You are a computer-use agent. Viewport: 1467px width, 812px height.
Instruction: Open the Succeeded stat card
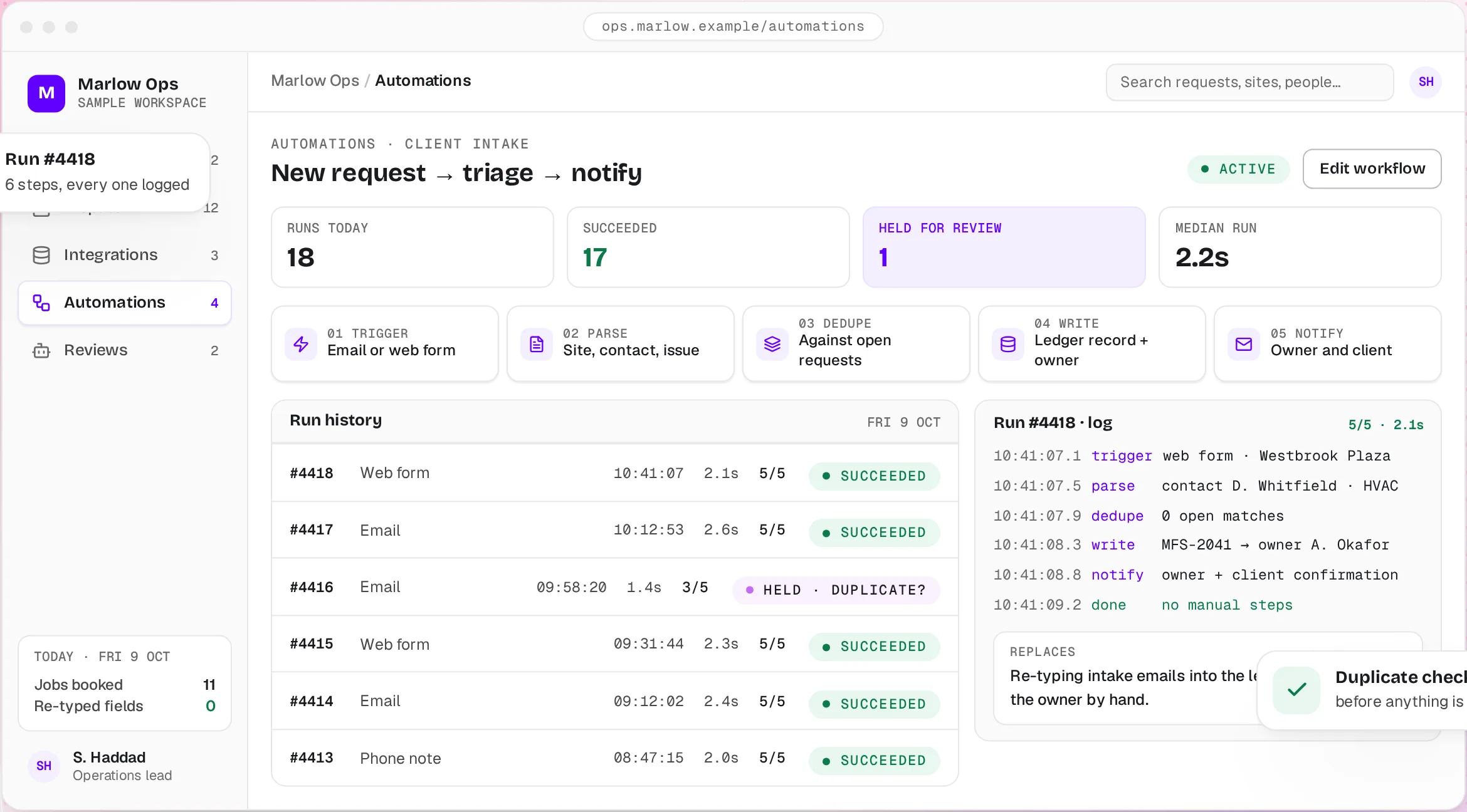coord(708,247)
